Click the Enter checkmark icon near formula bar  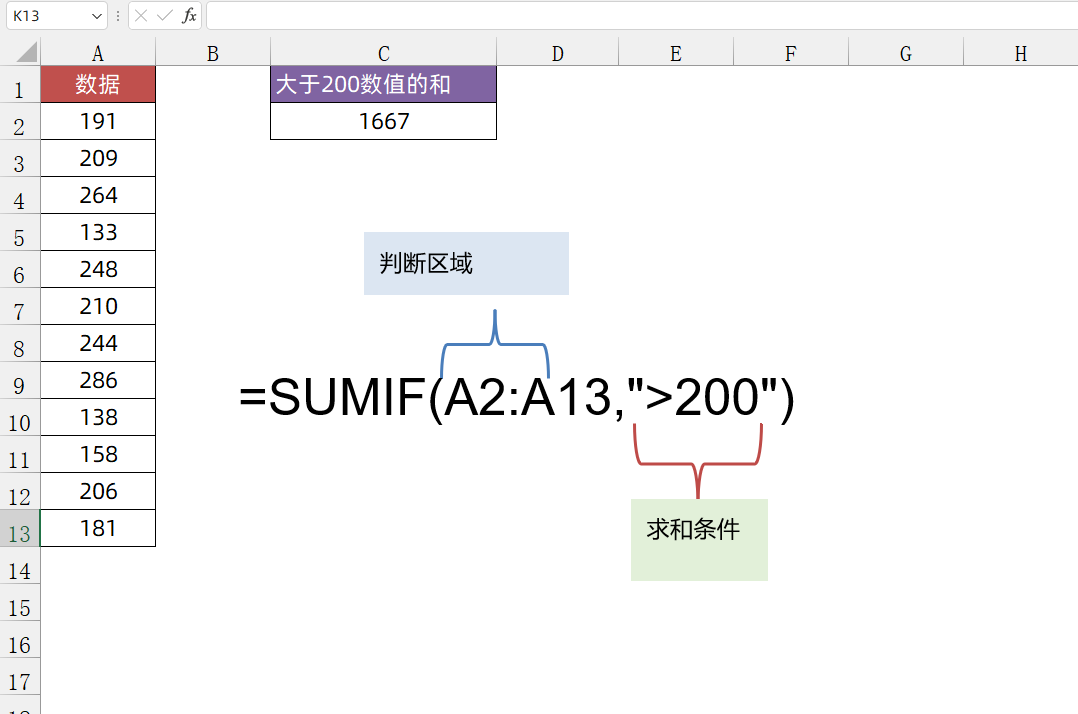166,15
